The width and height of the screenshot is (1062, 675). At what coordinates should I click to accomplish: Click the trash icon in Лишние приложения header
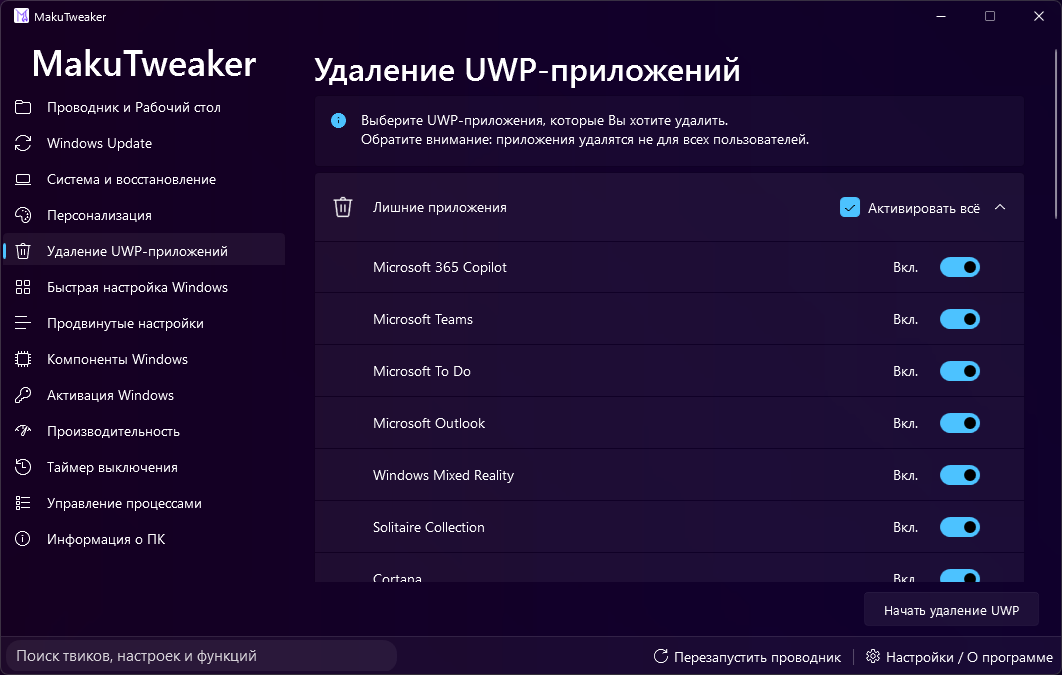click(x=343, y=207)
